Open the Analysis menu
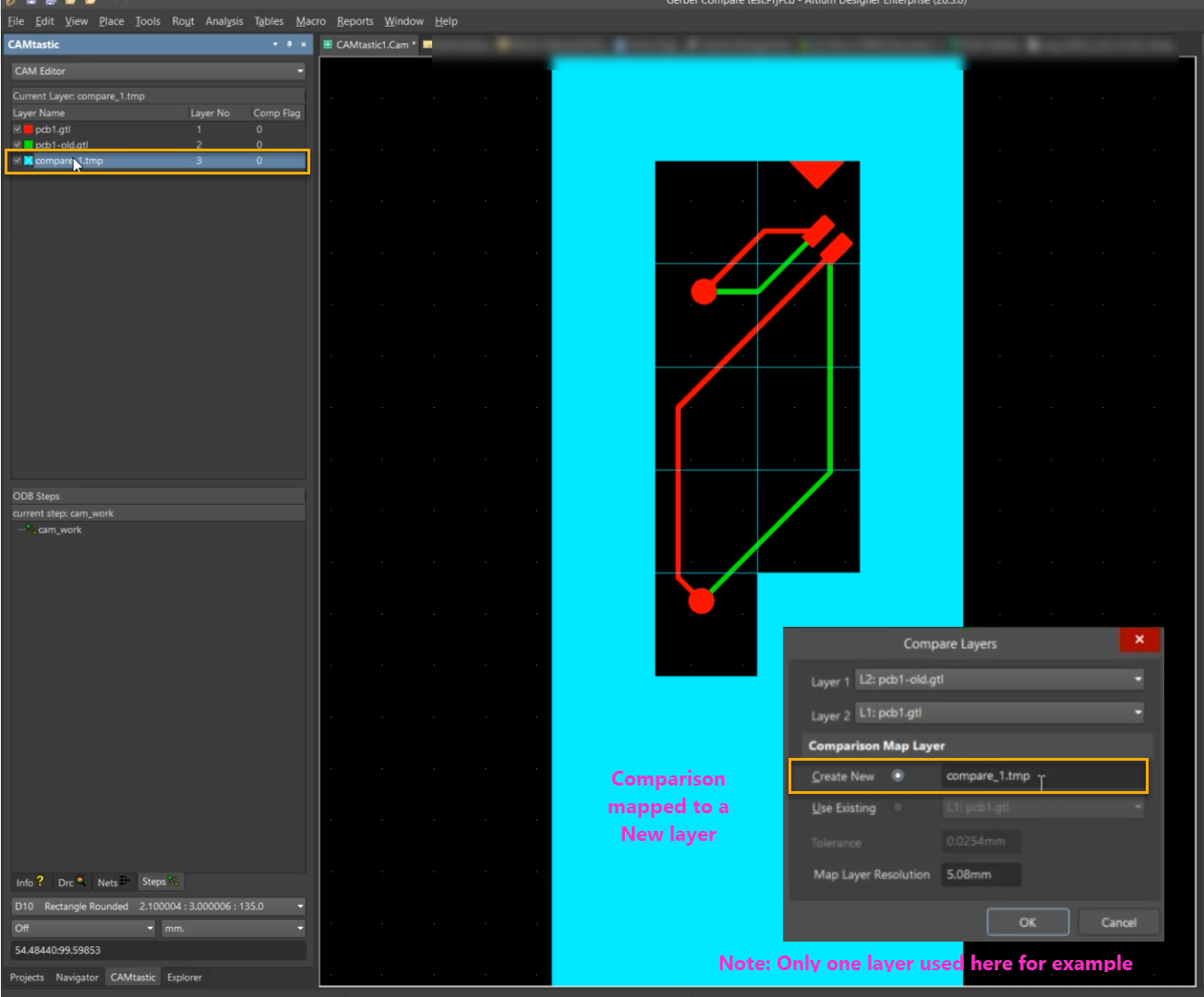This screenshot has width=1204, height=997. [223, 21]
